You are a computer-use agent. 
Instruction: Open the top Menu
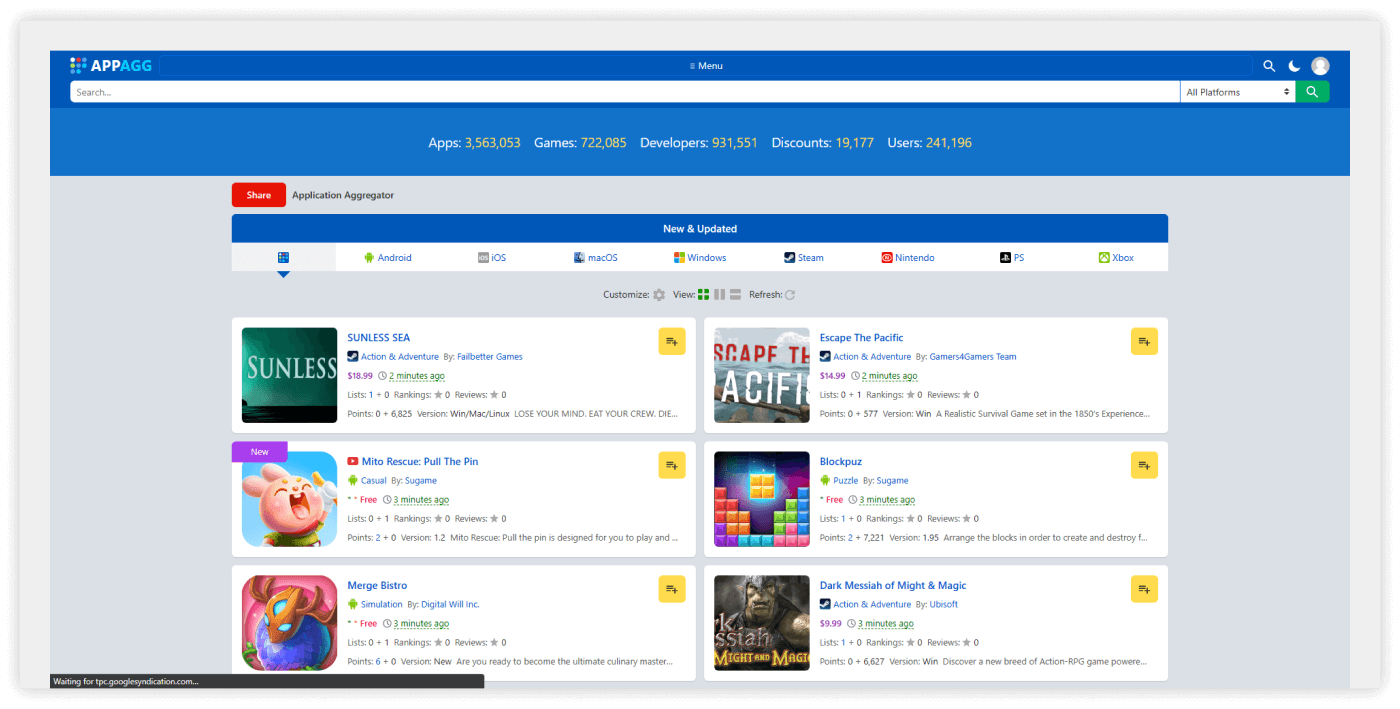[706, 66]
